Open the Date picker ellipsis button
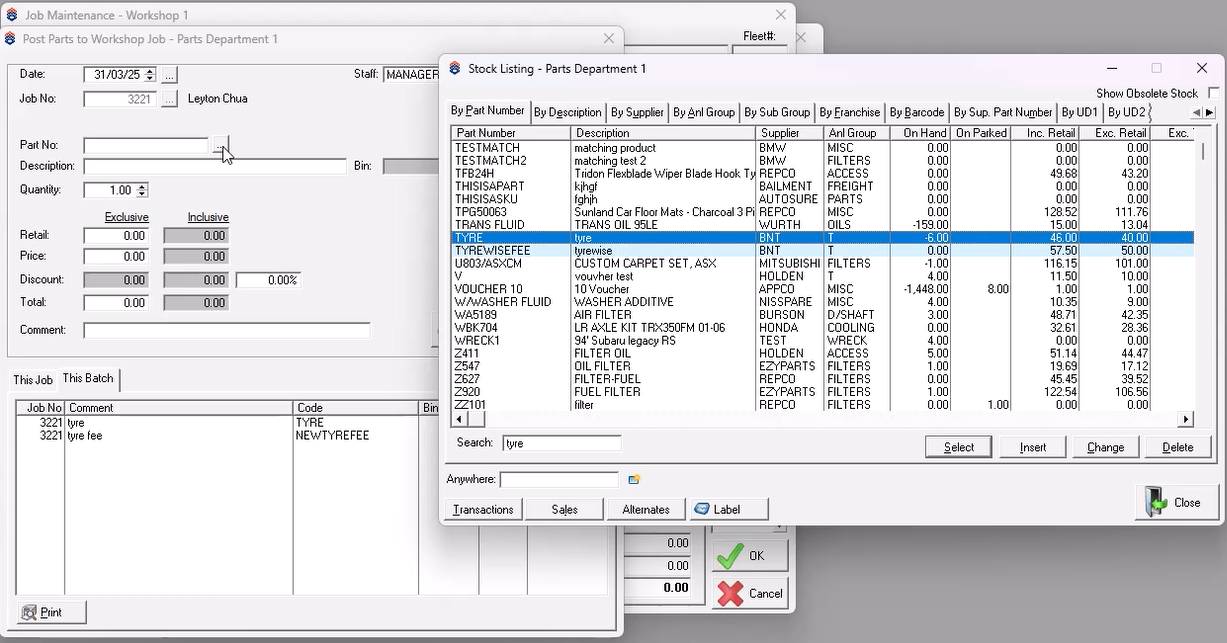Screen dimensions: 1227x643 [x=170, y=75]
